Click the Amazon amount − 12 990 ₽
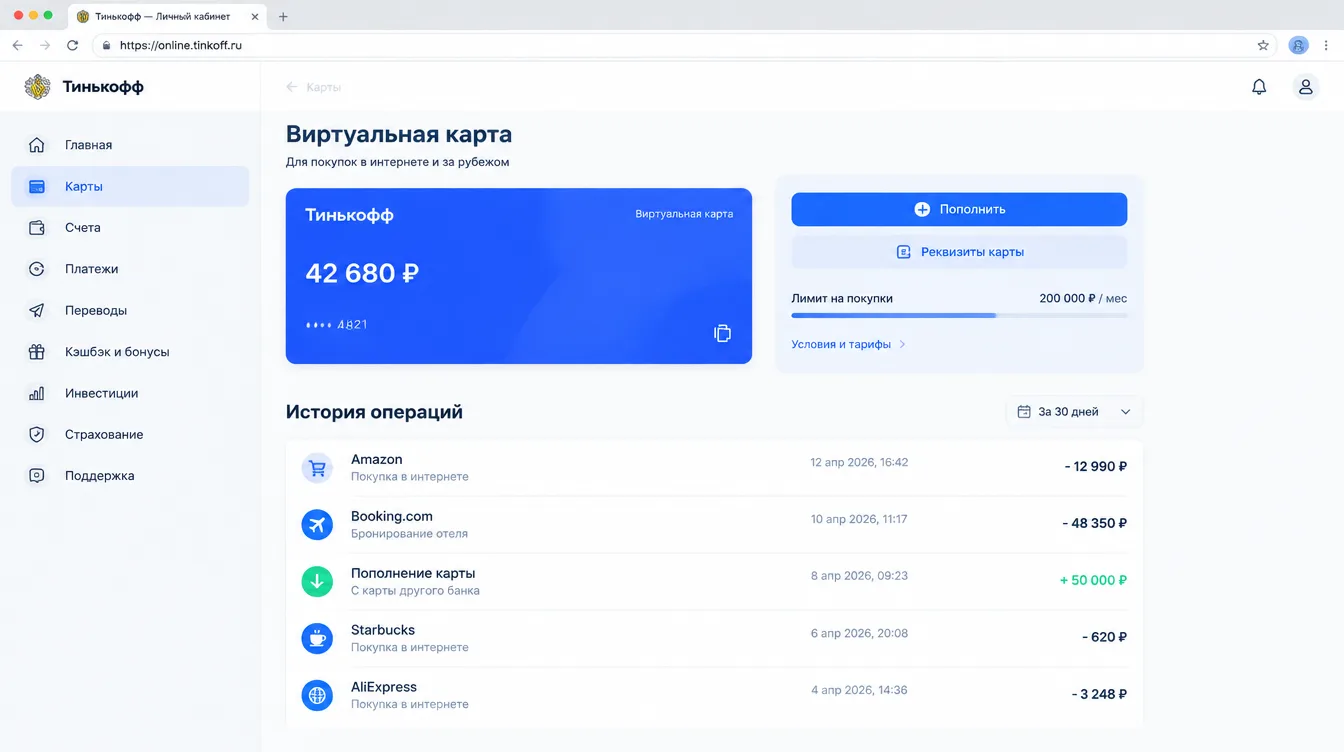 point(1096,466)
